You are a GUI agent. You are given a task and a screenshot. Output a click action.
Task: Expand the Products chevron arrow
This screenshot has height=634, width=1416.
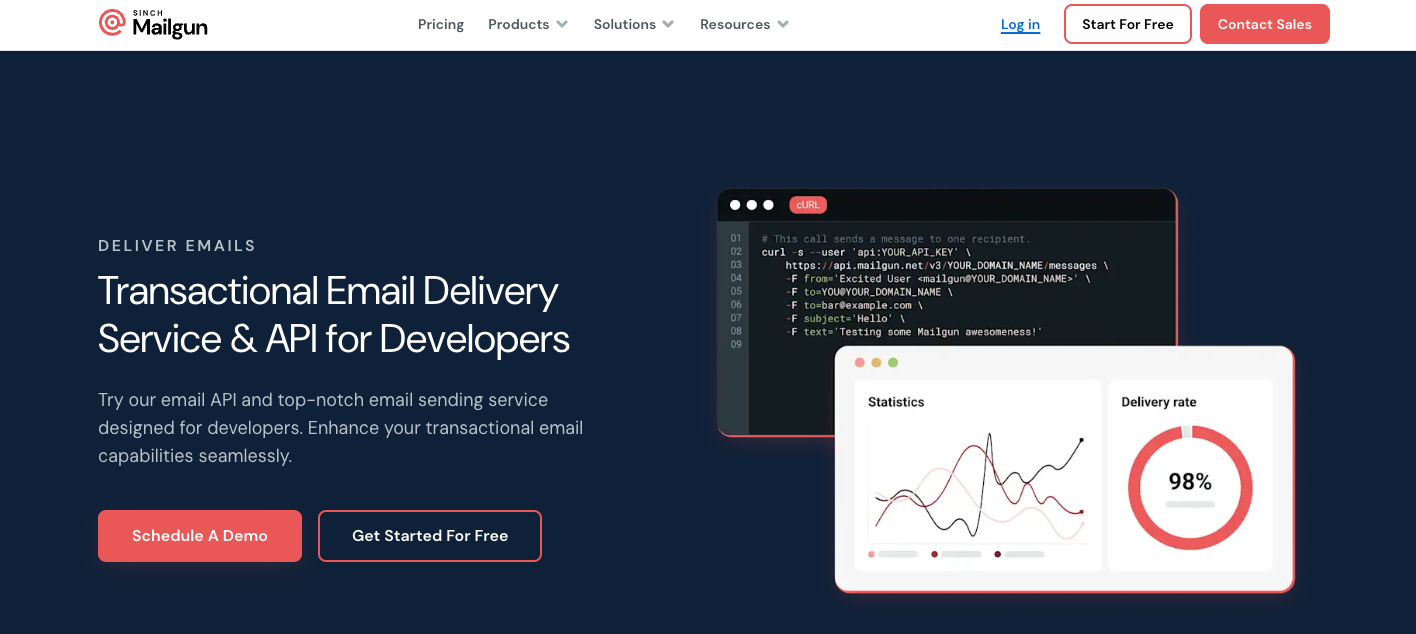[x=562, y=24]
